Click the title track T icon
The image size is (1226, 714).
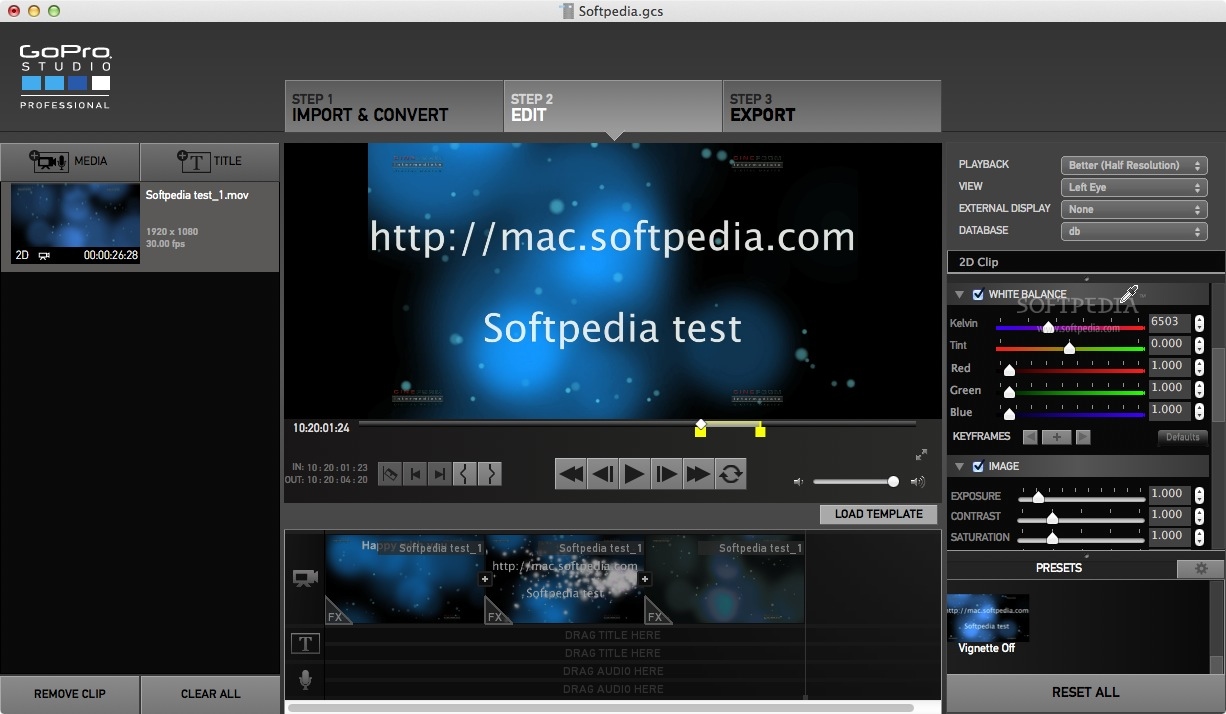(305, 644)
